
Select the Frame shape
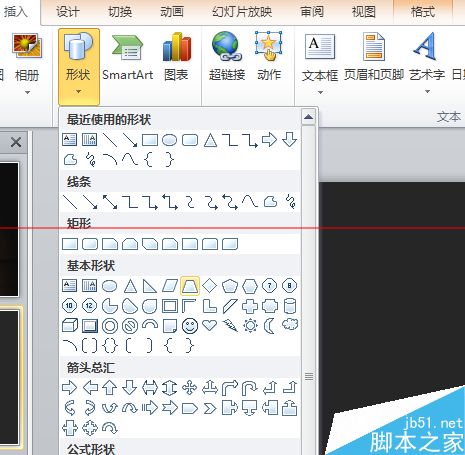[170, 306]
